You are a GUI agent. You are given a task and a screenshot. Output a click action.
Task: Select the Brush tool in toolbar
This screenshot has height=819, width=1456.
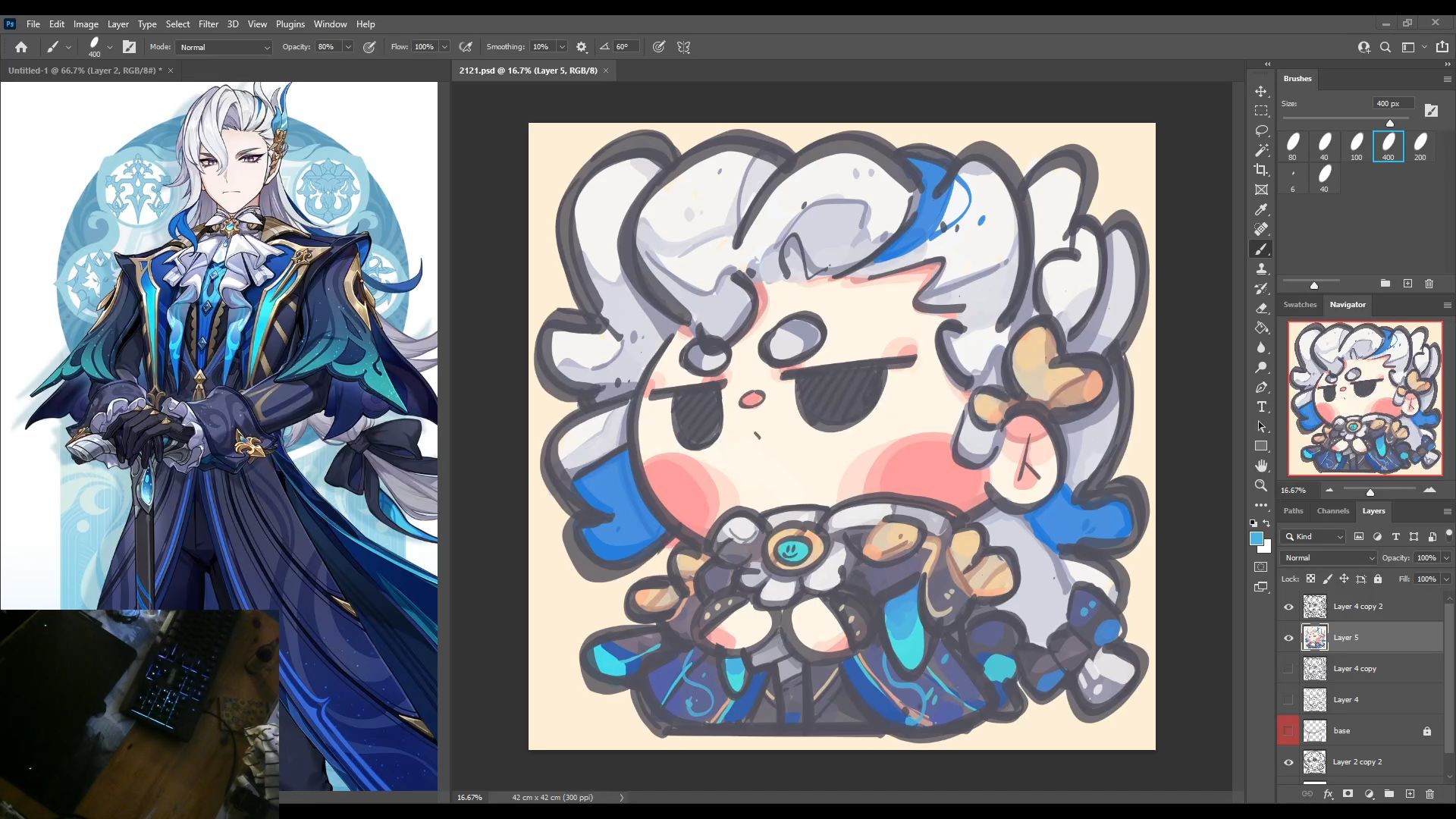pos(1261,249)
